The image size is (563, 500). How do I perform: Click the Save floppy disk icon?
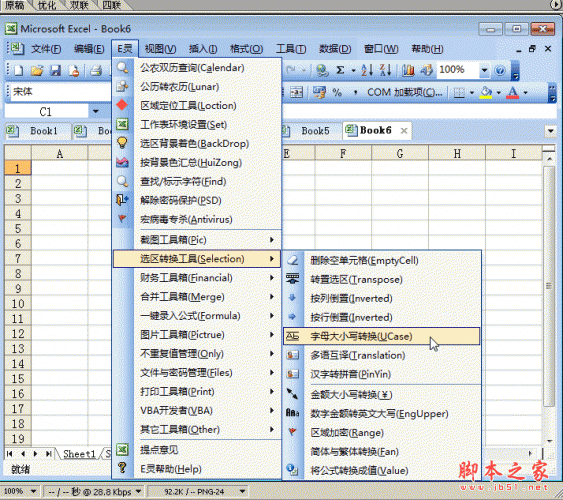55,70
